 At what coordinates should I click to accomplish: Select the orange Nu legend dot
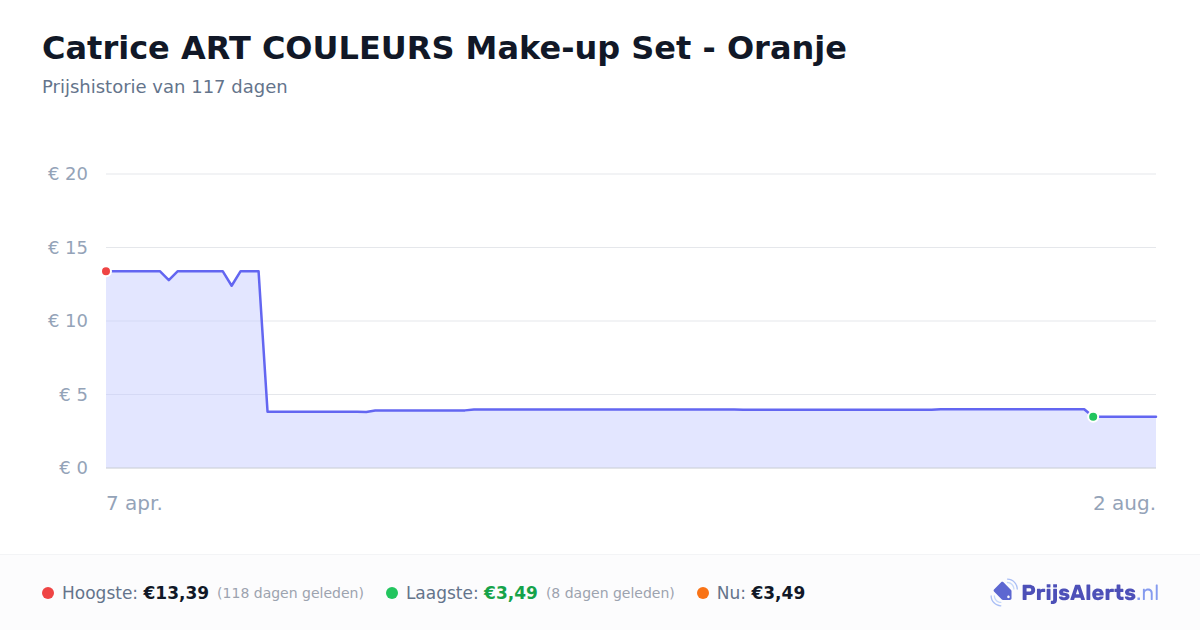tap(703, 593)
